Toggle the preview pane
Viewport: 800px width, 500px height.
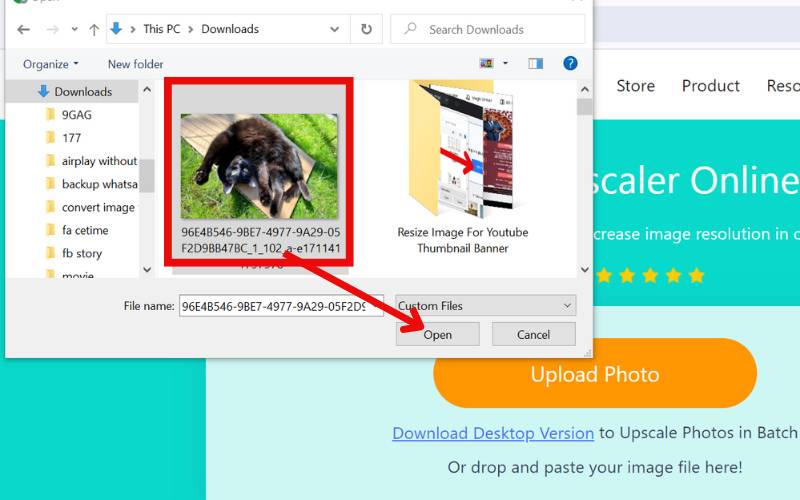tap(536, 63)
